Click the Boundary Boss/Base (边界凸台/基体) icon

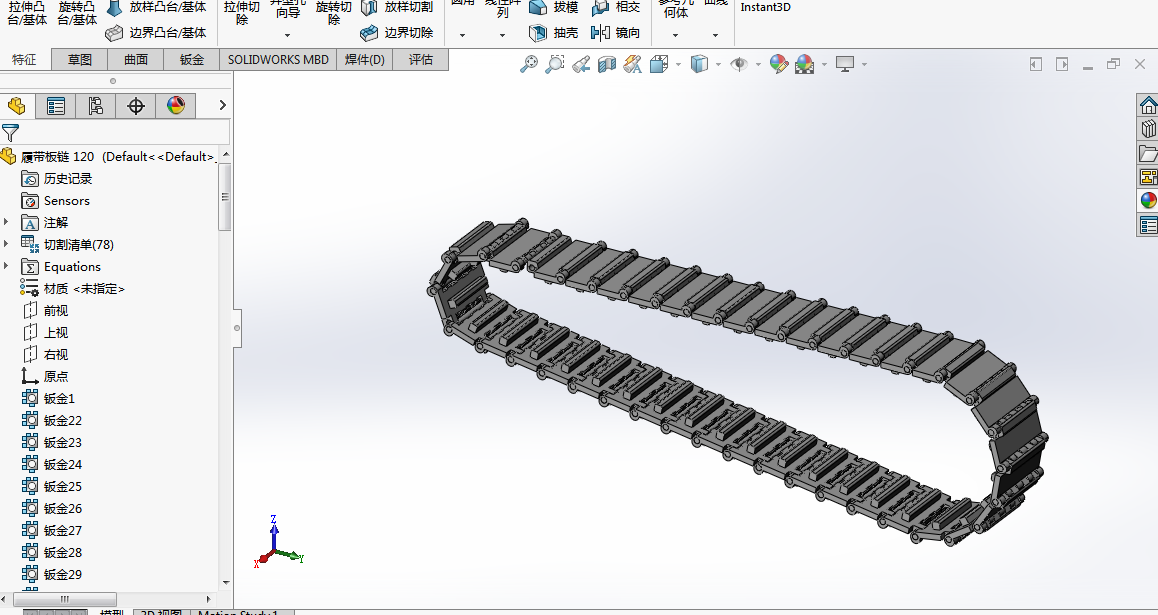[x=114, y=32]
